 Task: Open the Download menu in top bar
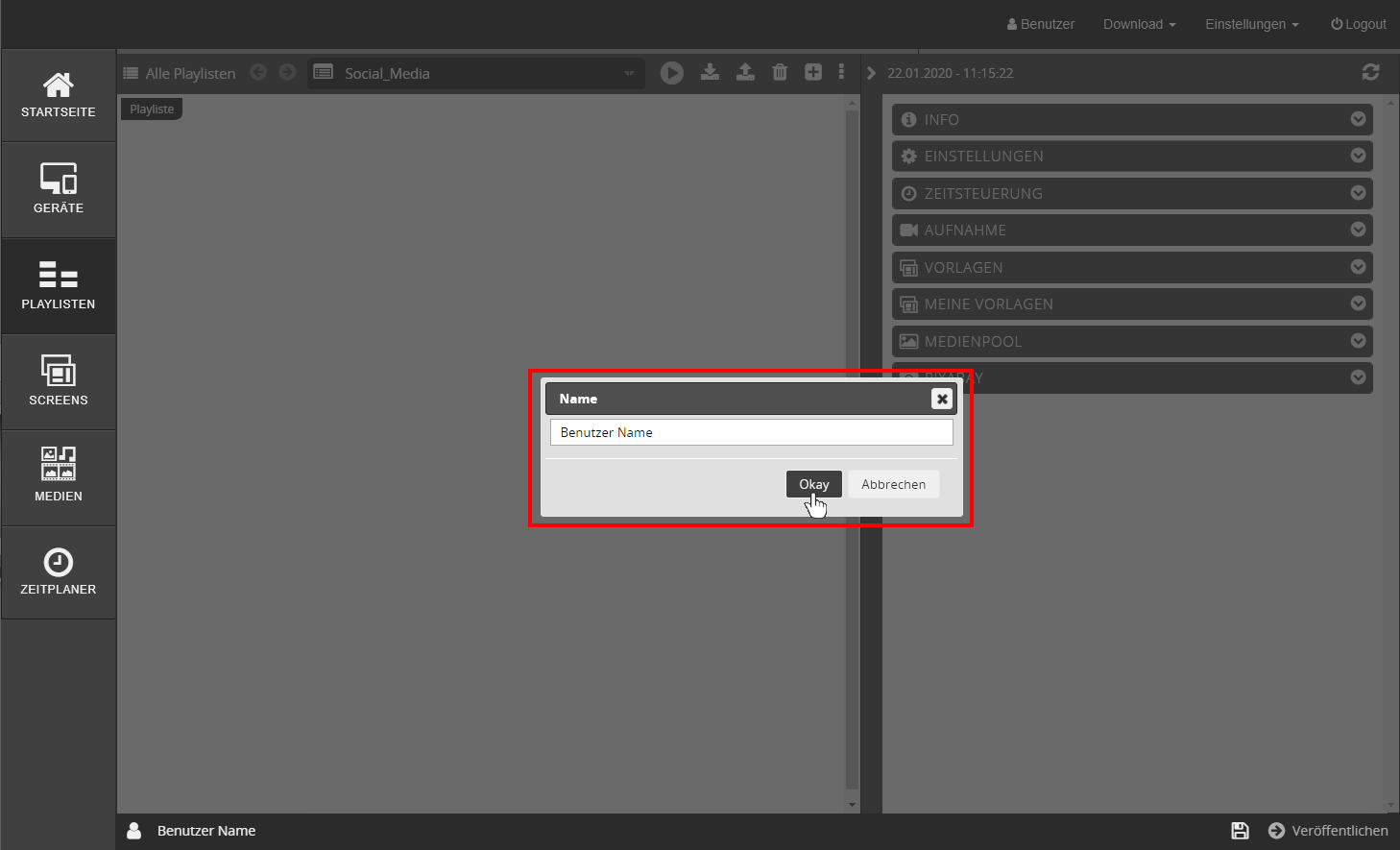click(x=1139, y=24)
